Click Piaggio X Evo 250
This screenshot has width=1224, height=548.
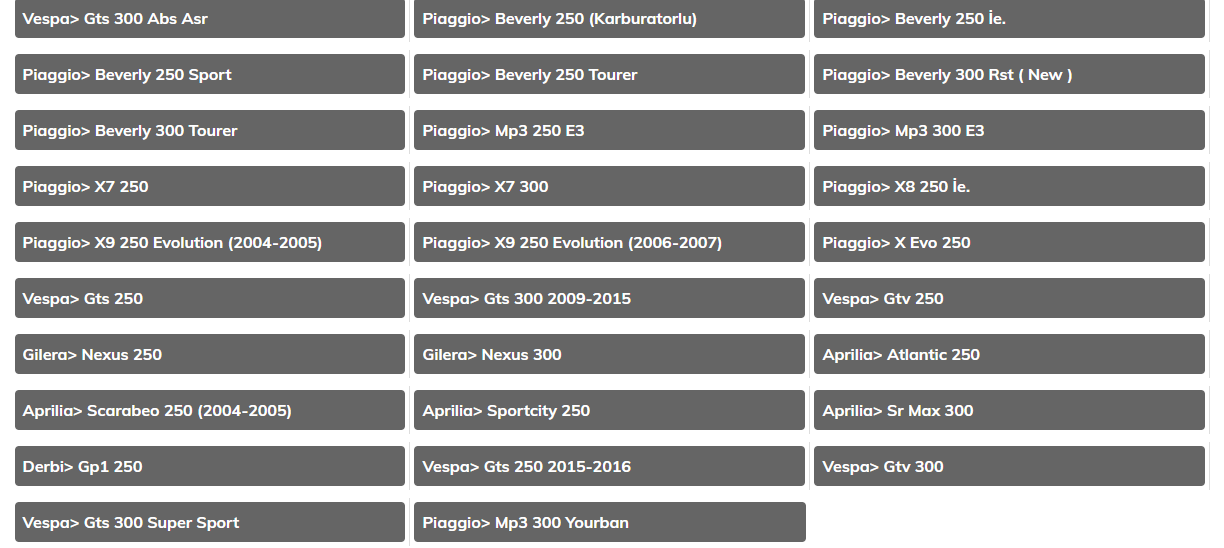1009,243
